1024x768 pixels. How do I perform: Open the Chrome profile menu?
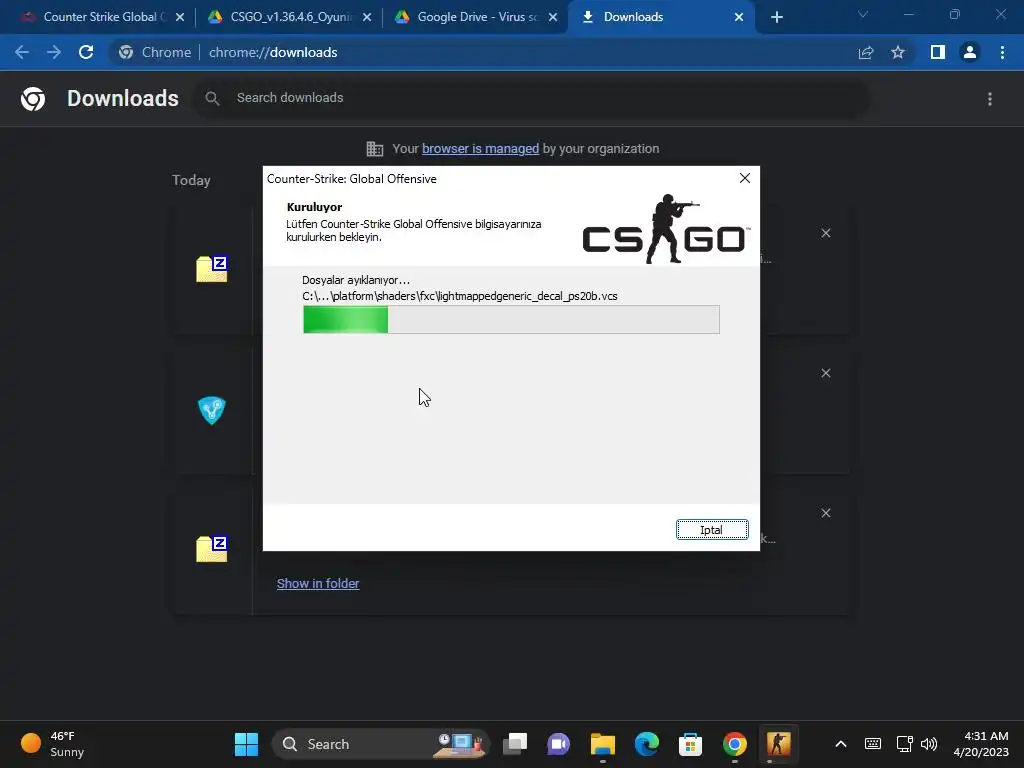click(970, 52)
